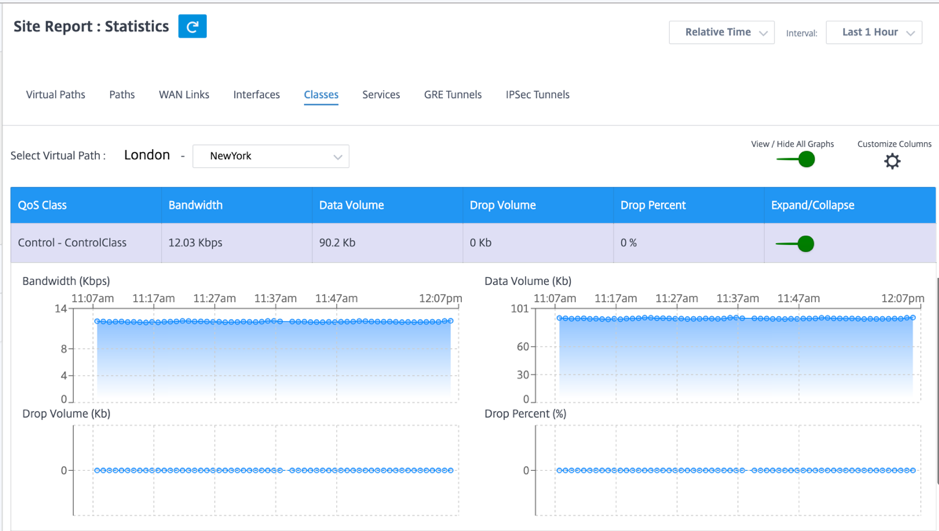Select the Classes tab
This screenshot has height=531, width=939.
click(x=321, y=95)
